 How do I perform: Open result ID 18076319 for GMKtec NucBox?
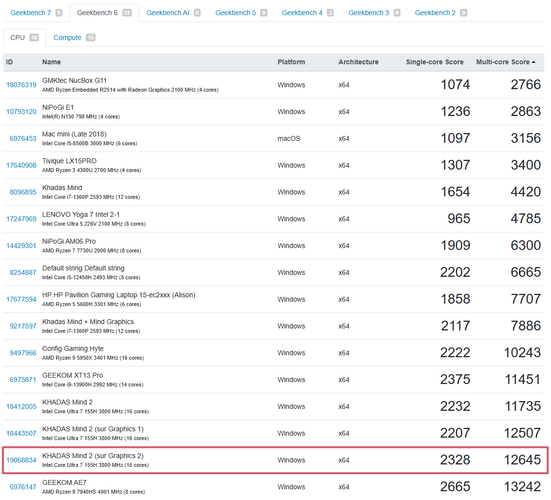(21, 85)
